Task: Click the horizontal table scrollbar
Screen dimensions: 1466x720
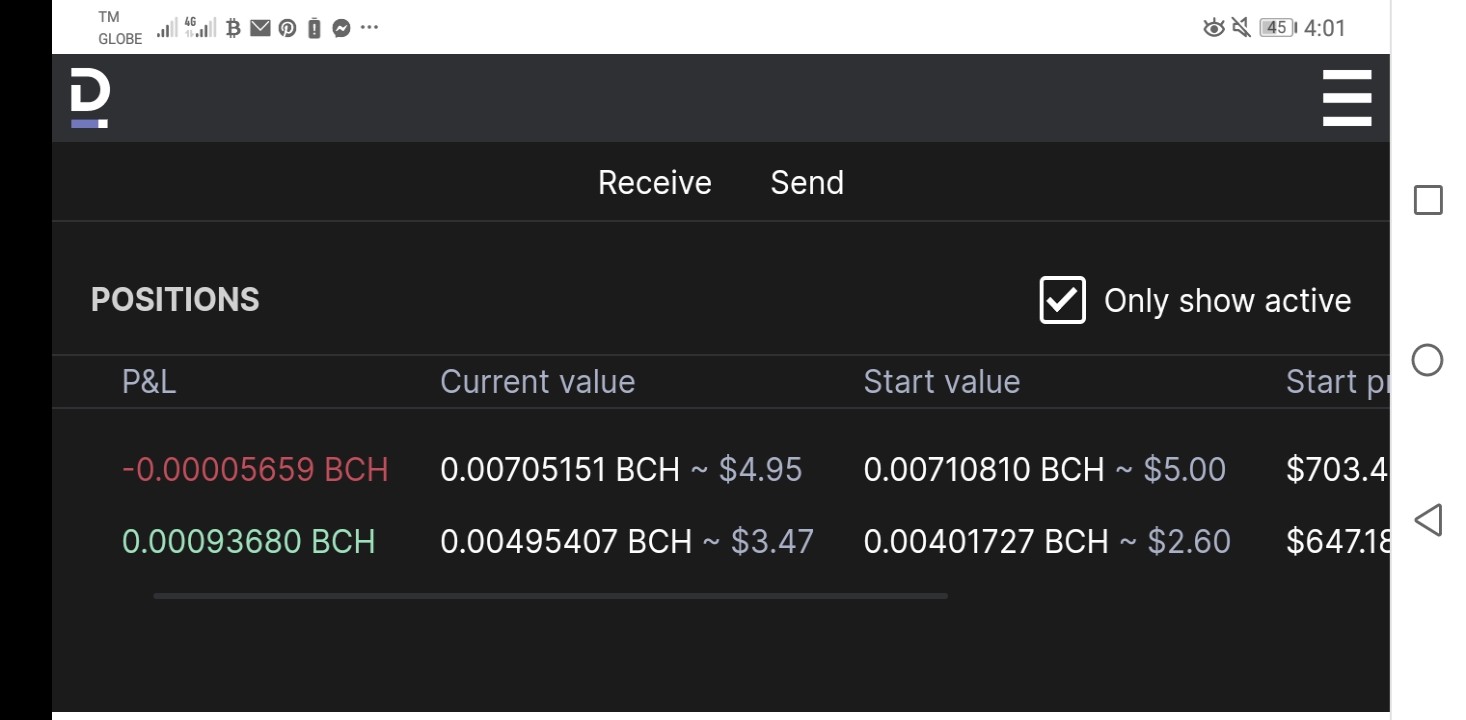Action: (550, 595)
